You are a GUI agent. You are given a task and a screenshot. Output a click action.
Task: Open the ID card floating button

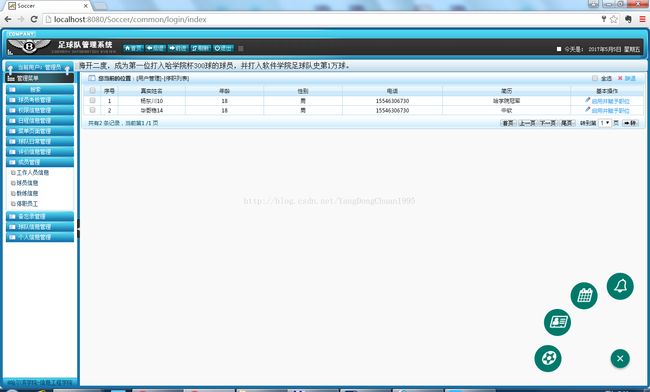[x=557, y=322]
